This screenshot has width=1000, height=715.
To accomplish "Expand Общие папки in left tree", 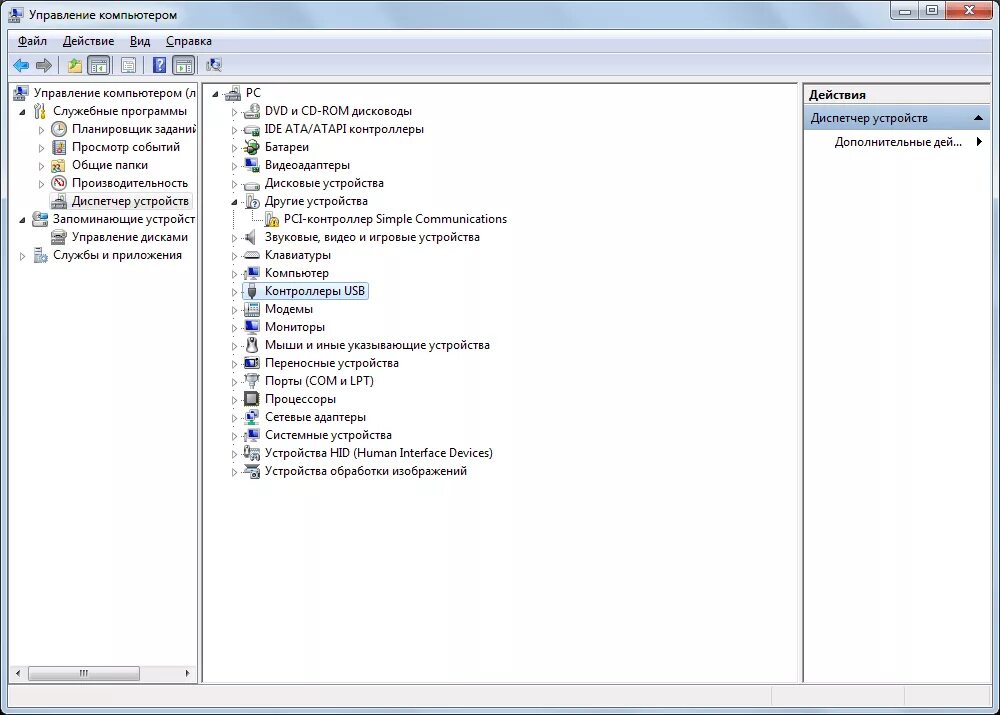I will (x=41, y=166).
